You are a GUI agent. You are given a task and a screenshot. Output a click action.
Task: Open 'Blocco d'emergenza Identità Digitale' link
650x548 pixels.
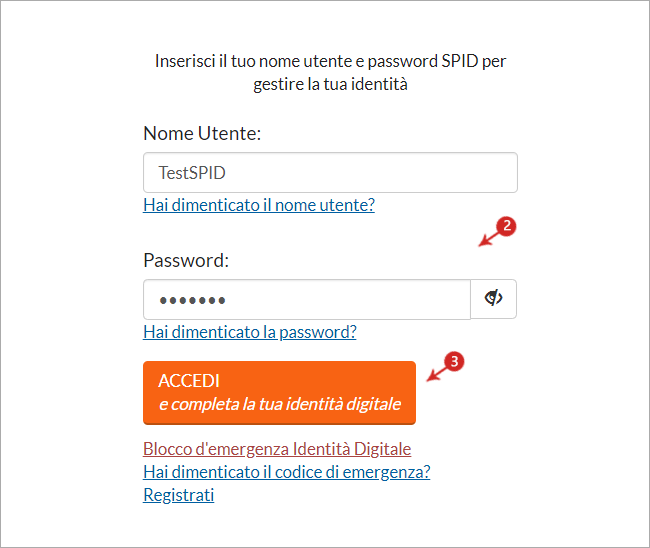point(277,449)
